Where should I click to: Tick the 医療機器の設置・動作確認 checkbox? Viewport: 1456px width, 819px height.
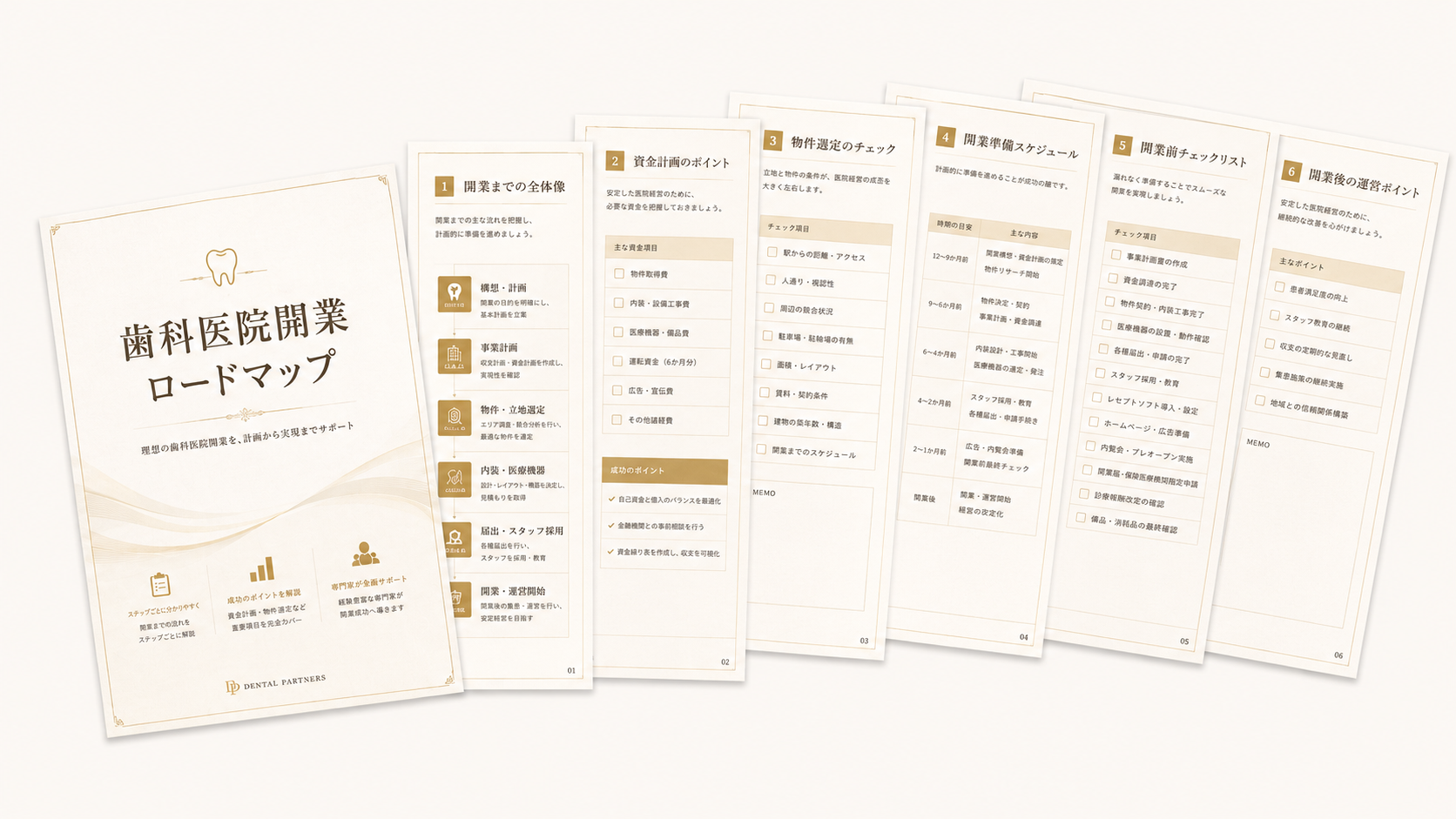tap(1107, 326)
